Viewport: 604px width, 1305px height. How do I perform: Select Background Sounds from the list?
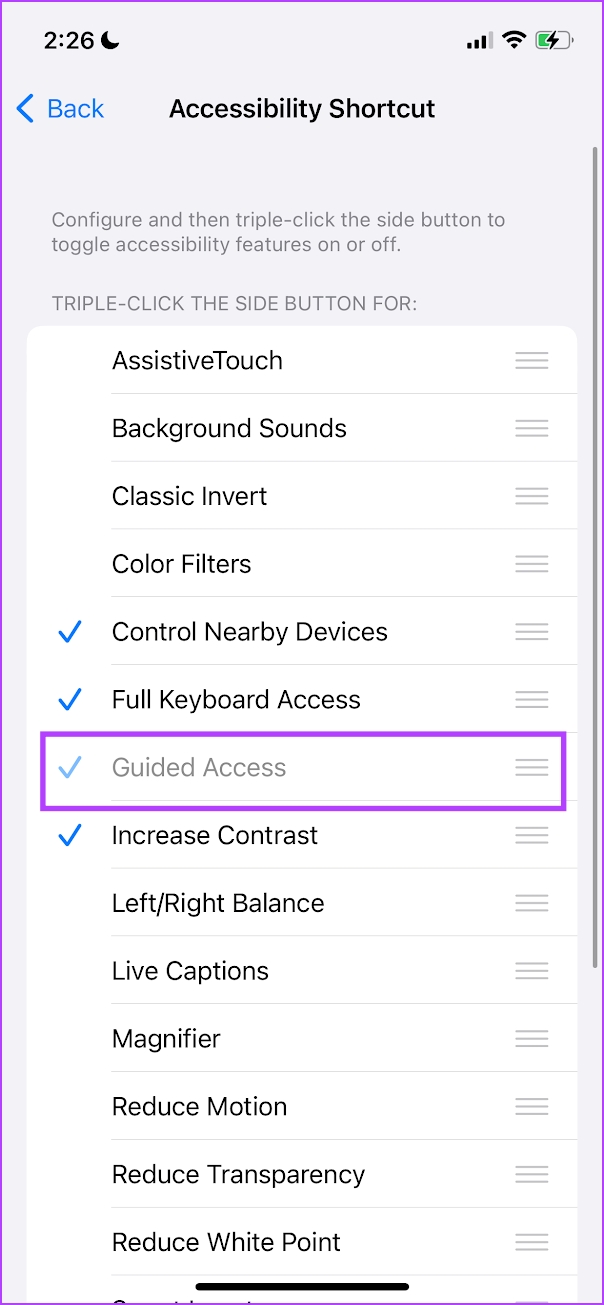click(229, 428)
